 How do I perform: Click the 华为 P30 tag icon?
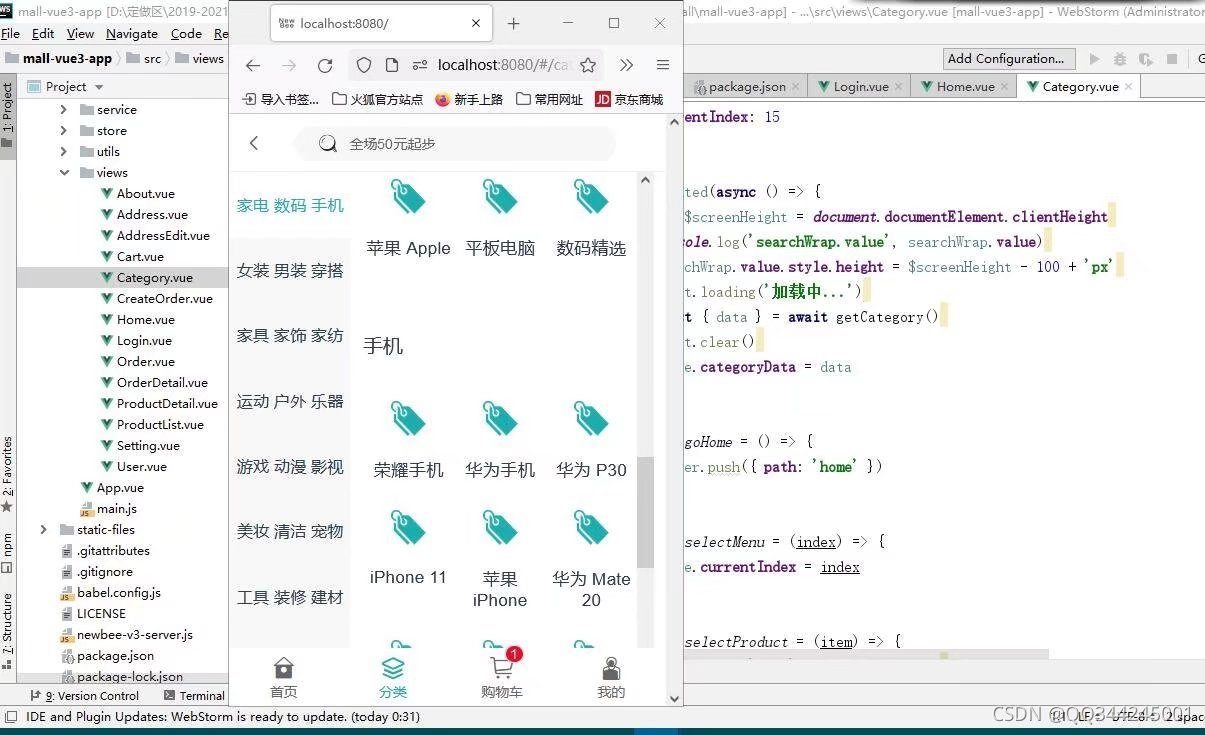tap(591, 419)
